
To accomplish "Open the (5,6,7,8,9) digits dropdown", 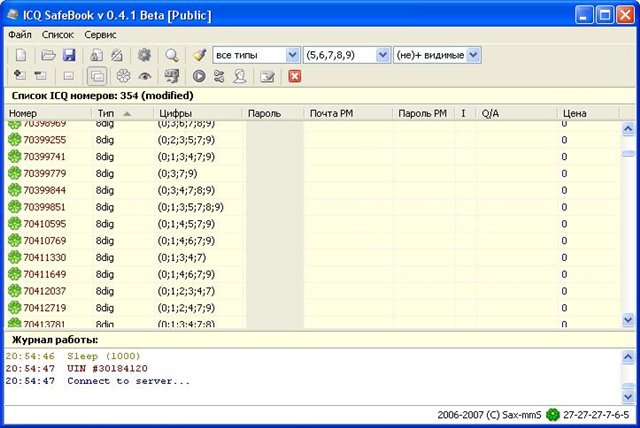I will pos(382,55).
